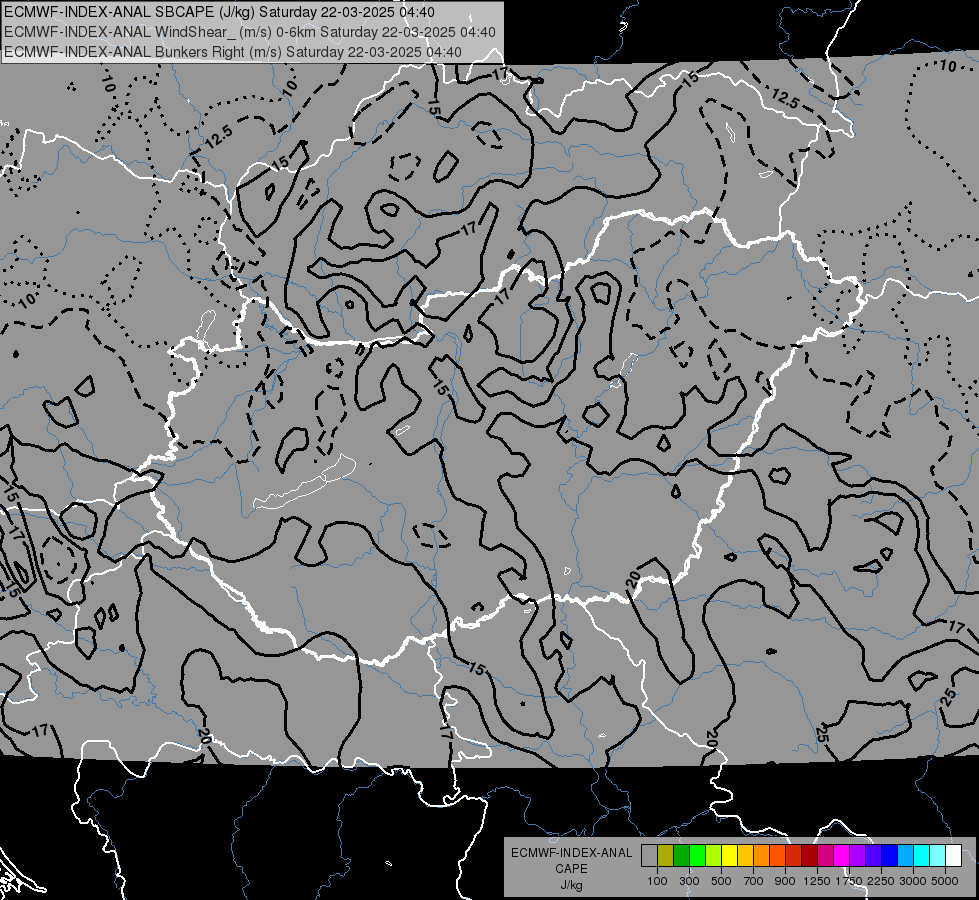Click the WindShear 0-6km layer title line
Screen dimensions: 979x900
pyautogui.click(x=250, y=32)
